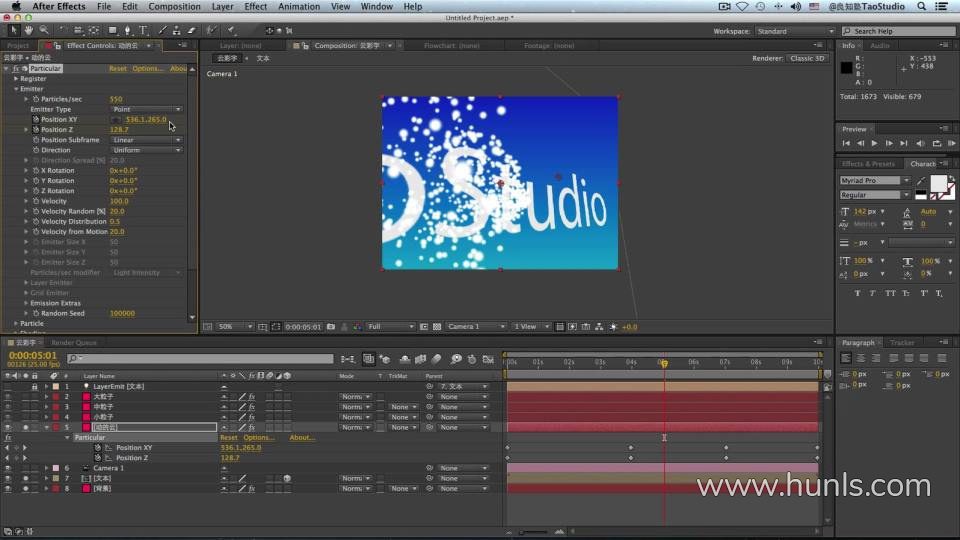Image resolution: width=960 pixels, height=540 pixels.
Task: Toggle visibility of layer 2 大粒子
Action: 7,397
